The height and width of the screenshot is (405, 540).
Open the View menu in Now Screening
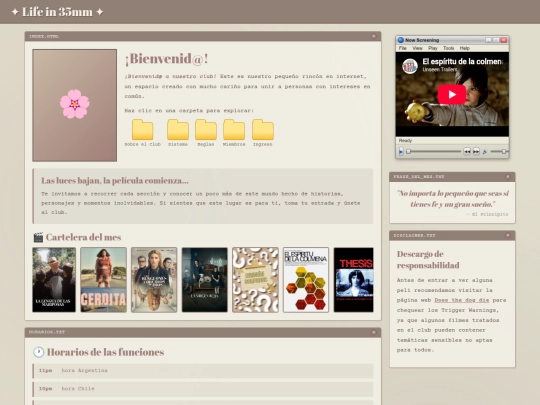click(417, 48)
